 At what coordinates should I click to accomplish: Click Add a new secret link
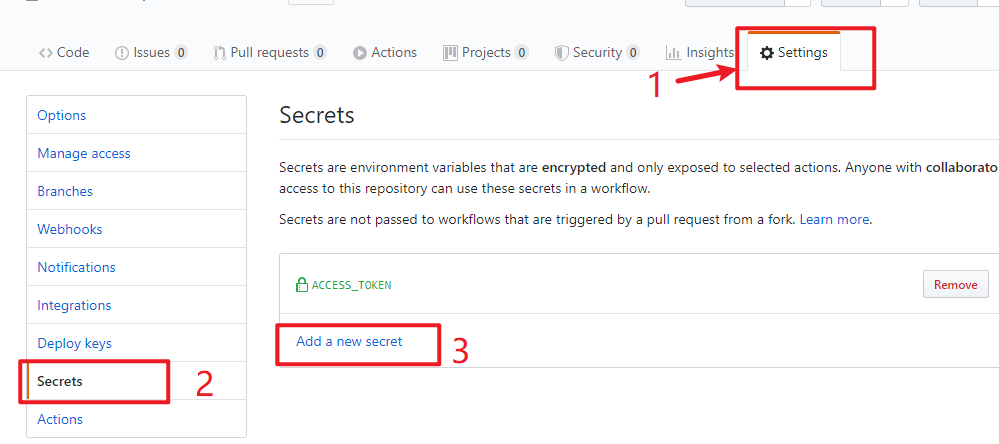click(349, 341)
